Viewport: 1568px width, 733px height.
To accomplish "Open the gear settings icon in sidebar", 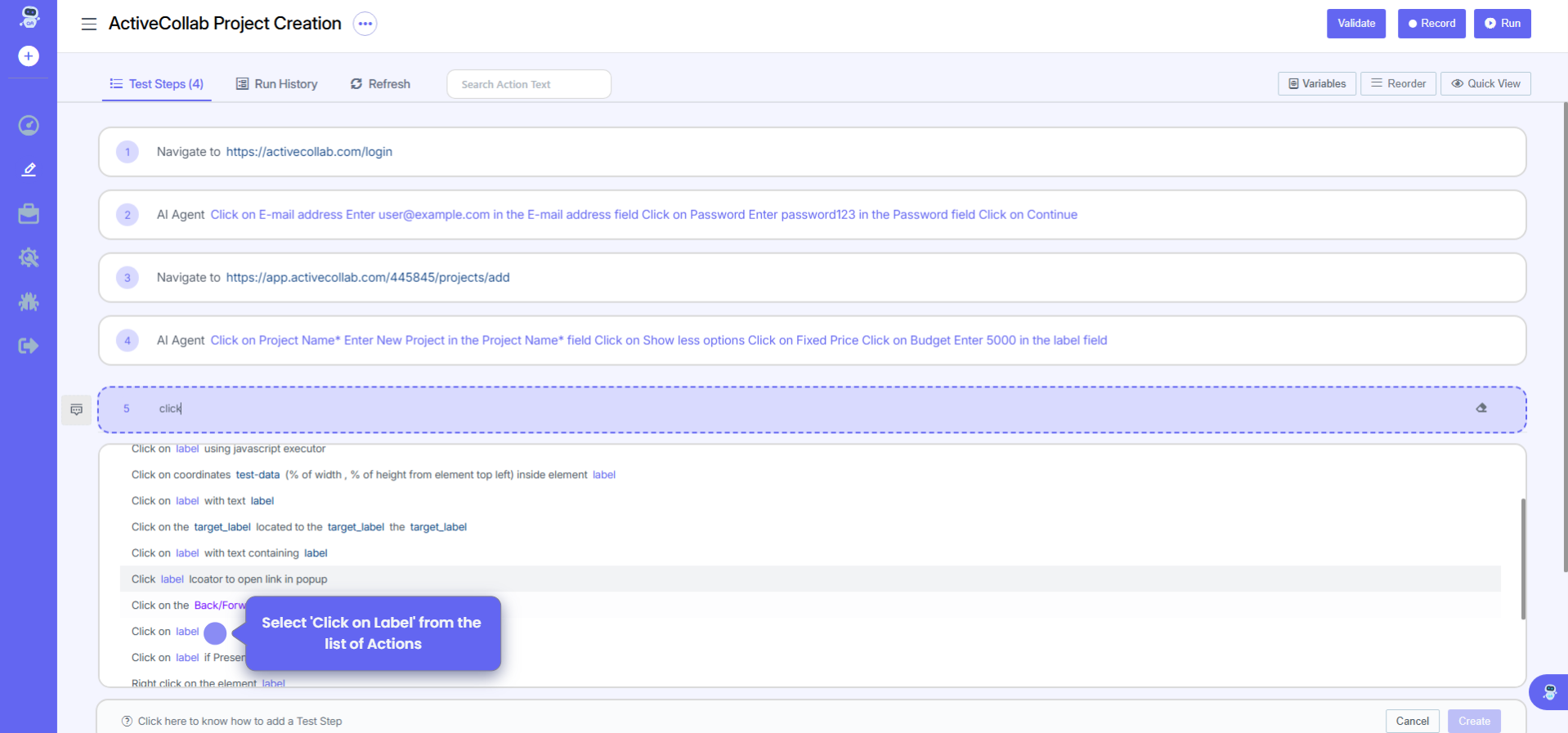I will [29, 258].
